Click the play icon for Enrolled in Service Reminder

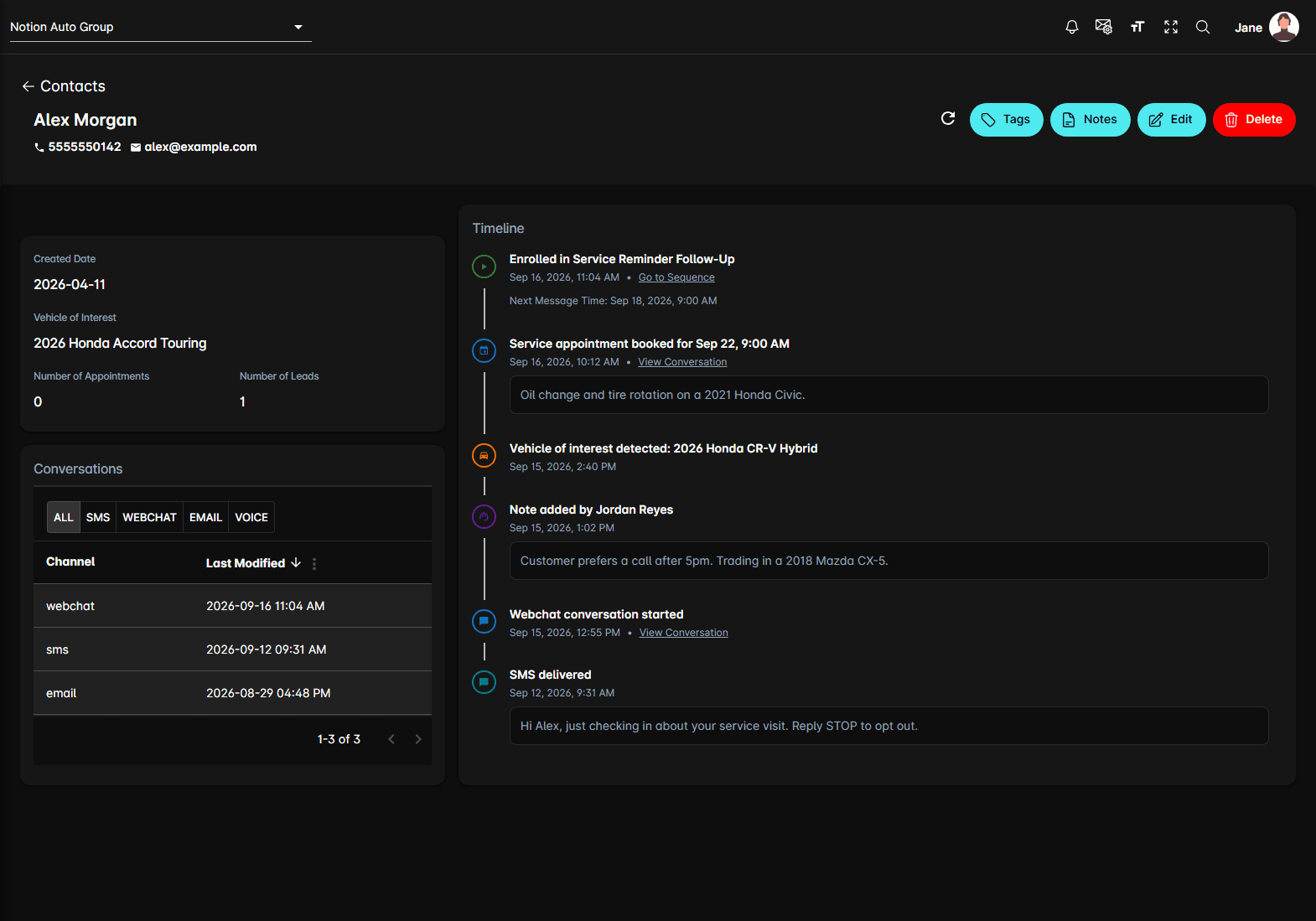(x=484, y=266)
